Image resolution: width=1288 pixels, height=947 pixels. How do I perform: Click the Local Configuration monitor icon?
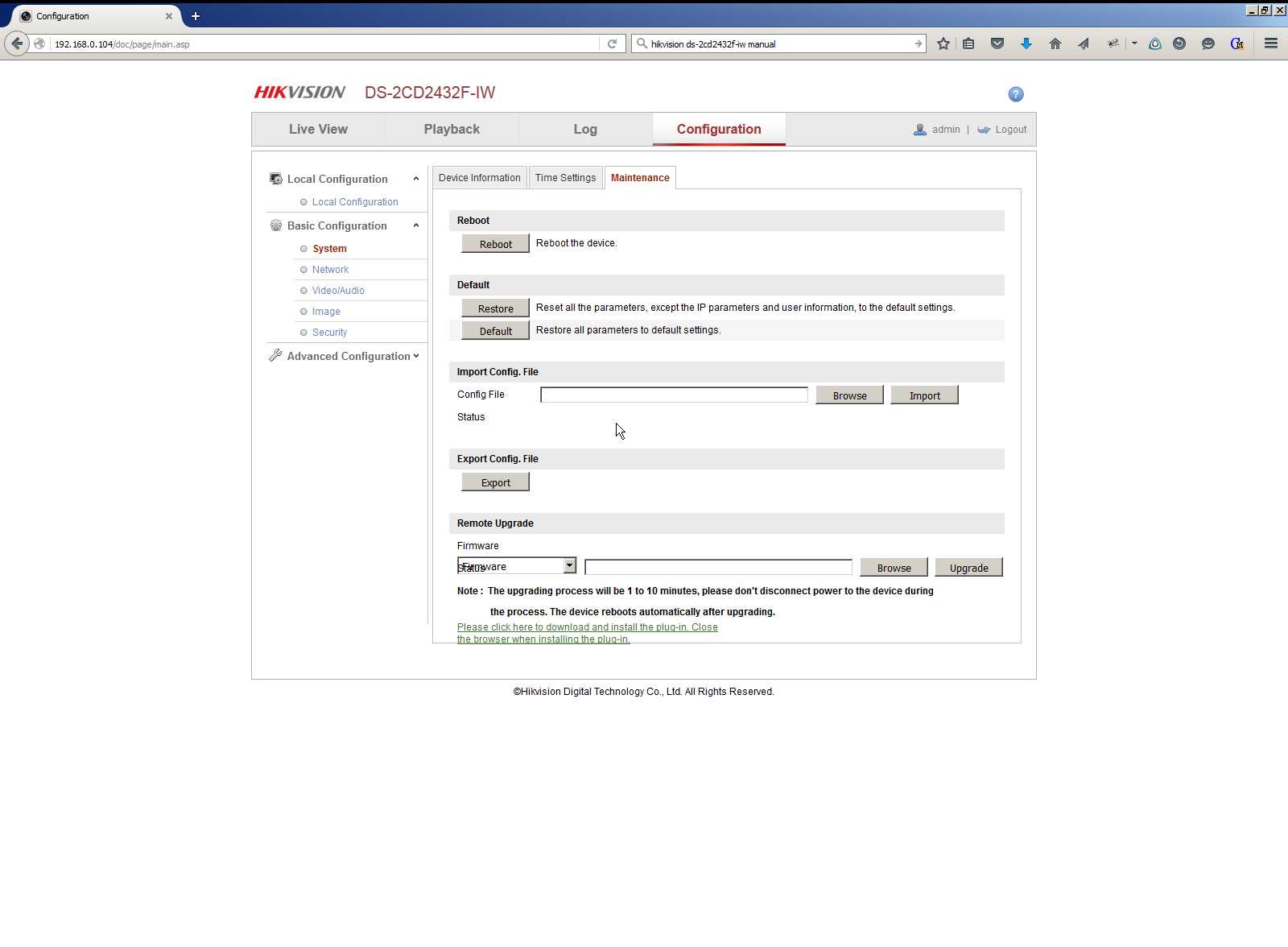pyautogui.click(x=276, y=179)
